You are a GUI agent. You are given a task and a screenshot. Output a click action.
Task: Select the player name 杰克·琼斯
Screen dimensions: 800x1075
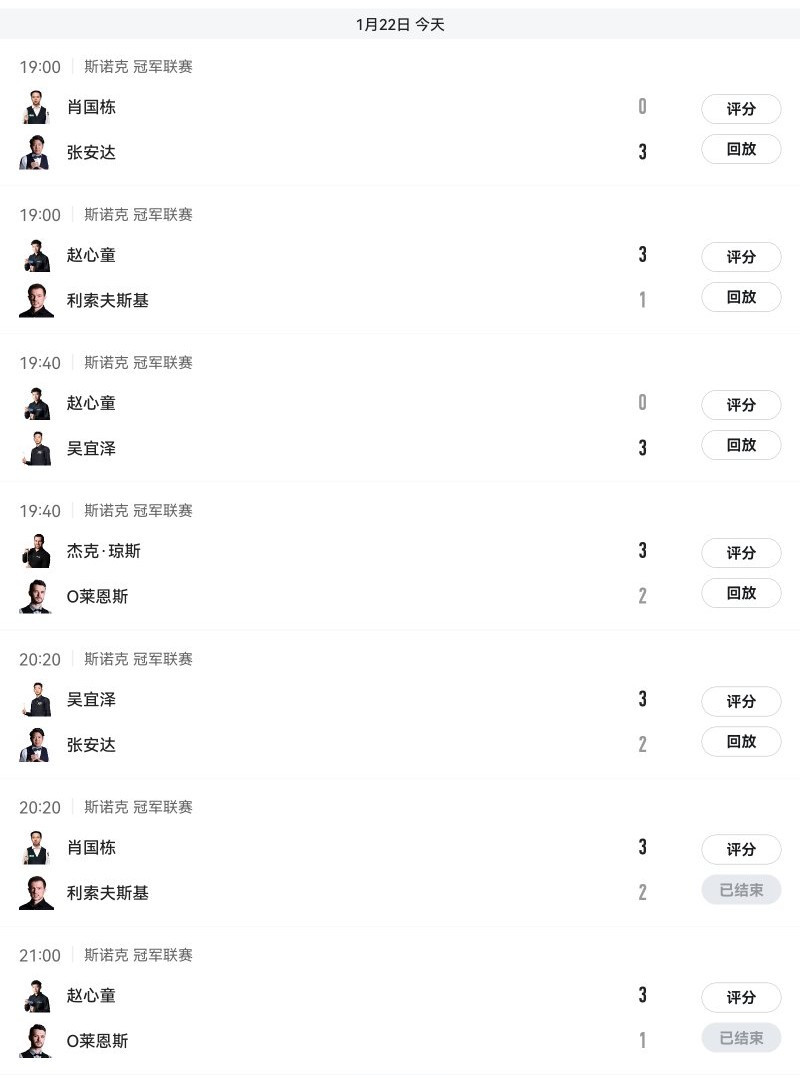click(104, 551)
